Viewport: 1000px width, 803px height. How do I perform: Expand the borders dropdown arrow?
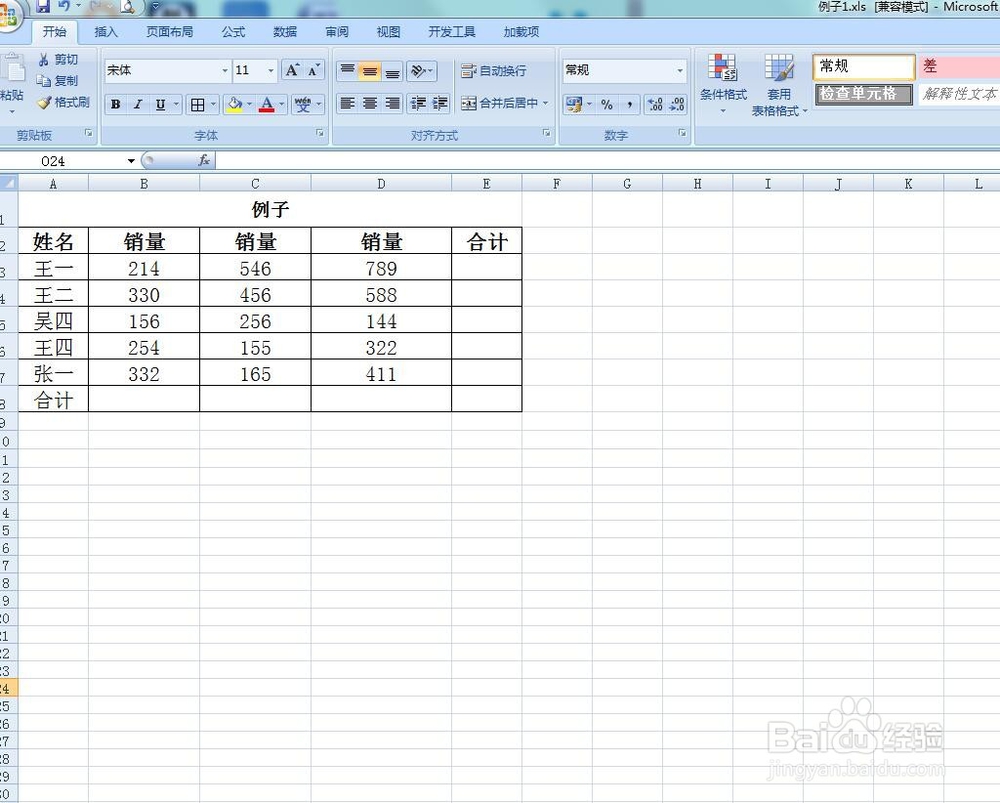213,105
